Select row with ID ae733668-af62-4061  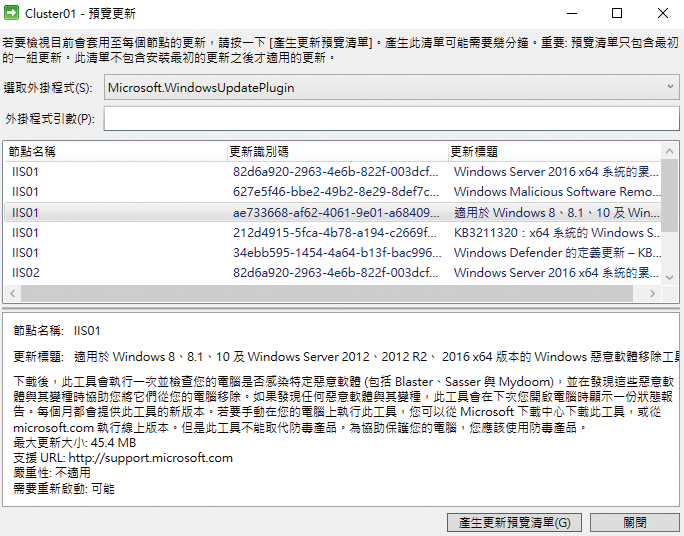pyautogui.click(x=333, y=212)
